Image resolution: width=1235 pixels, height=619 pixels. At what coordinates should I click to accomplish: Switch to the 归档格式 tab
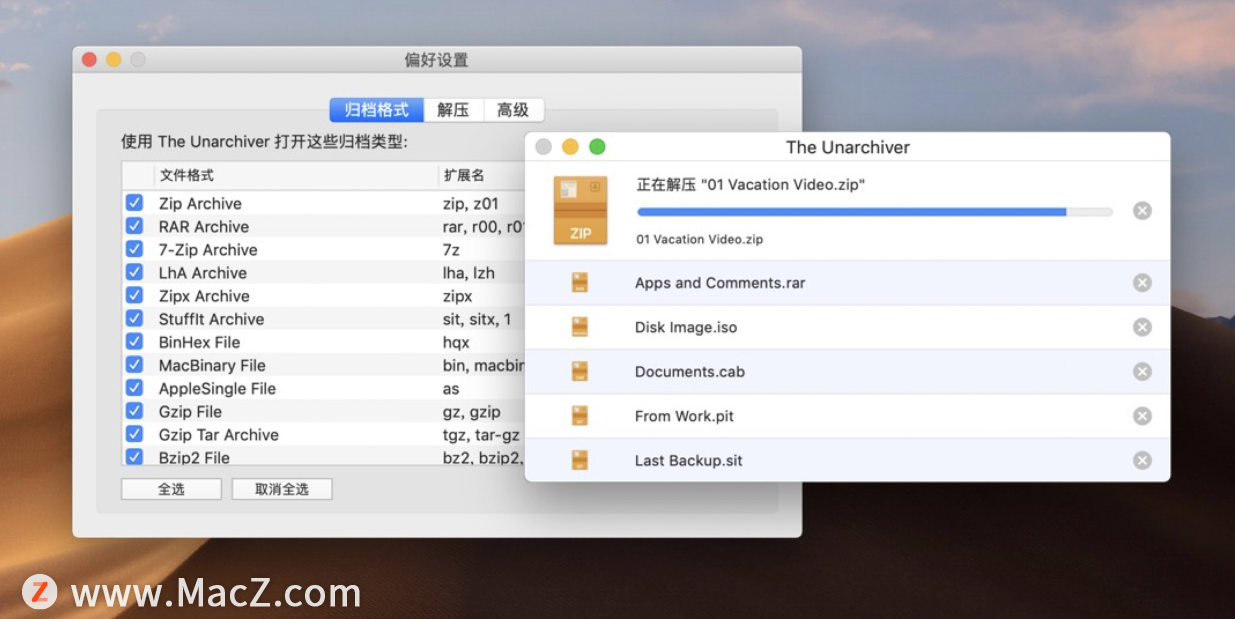click(x=377, y=110)
